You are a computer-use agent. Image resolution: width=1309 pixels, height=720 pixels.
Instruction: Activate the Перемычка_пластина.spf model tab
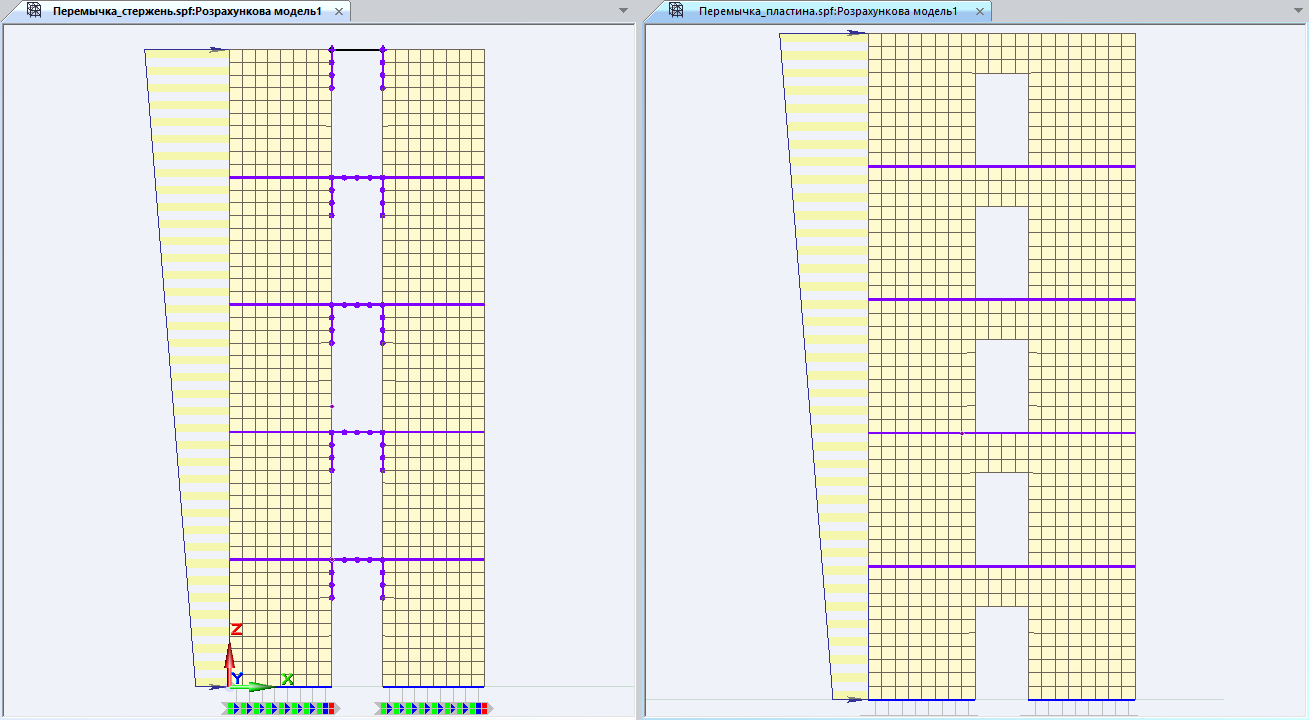point(828,11)
